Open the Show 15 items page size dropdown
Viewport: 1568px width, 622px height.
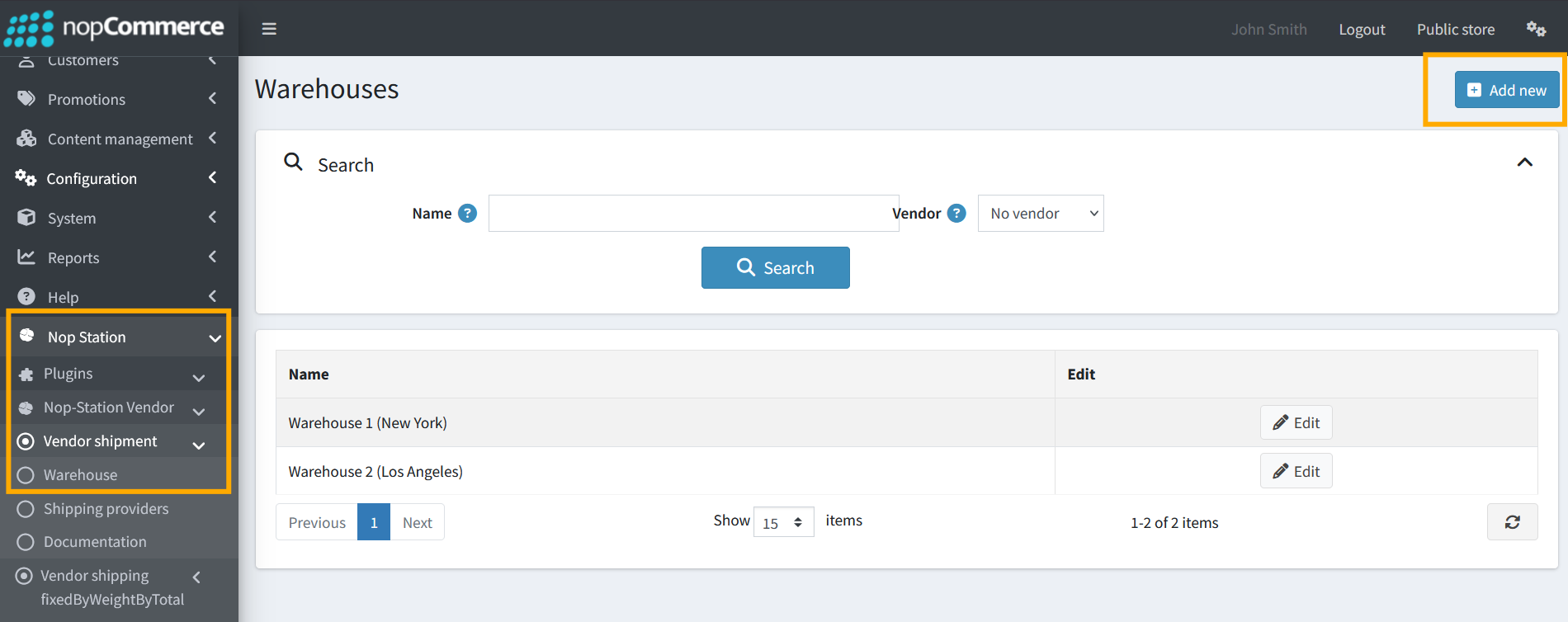(783, 522)
